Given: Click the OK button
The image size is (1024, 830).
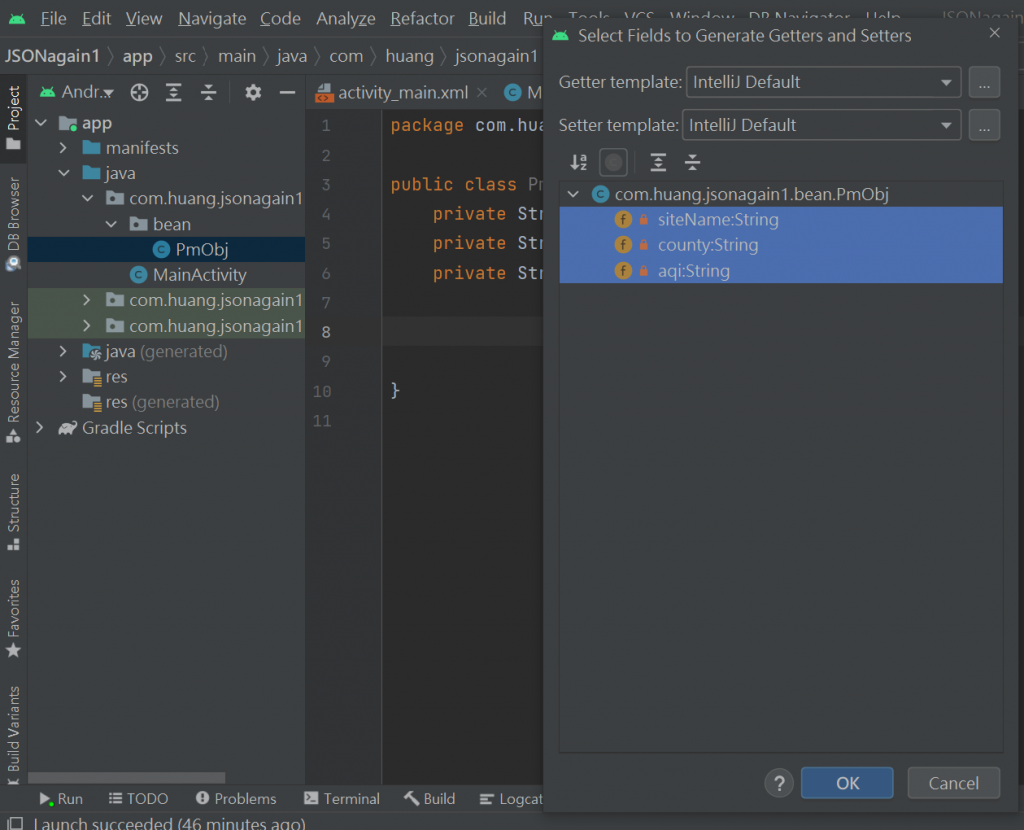Looking at the screenshot, I should (847, 783).
